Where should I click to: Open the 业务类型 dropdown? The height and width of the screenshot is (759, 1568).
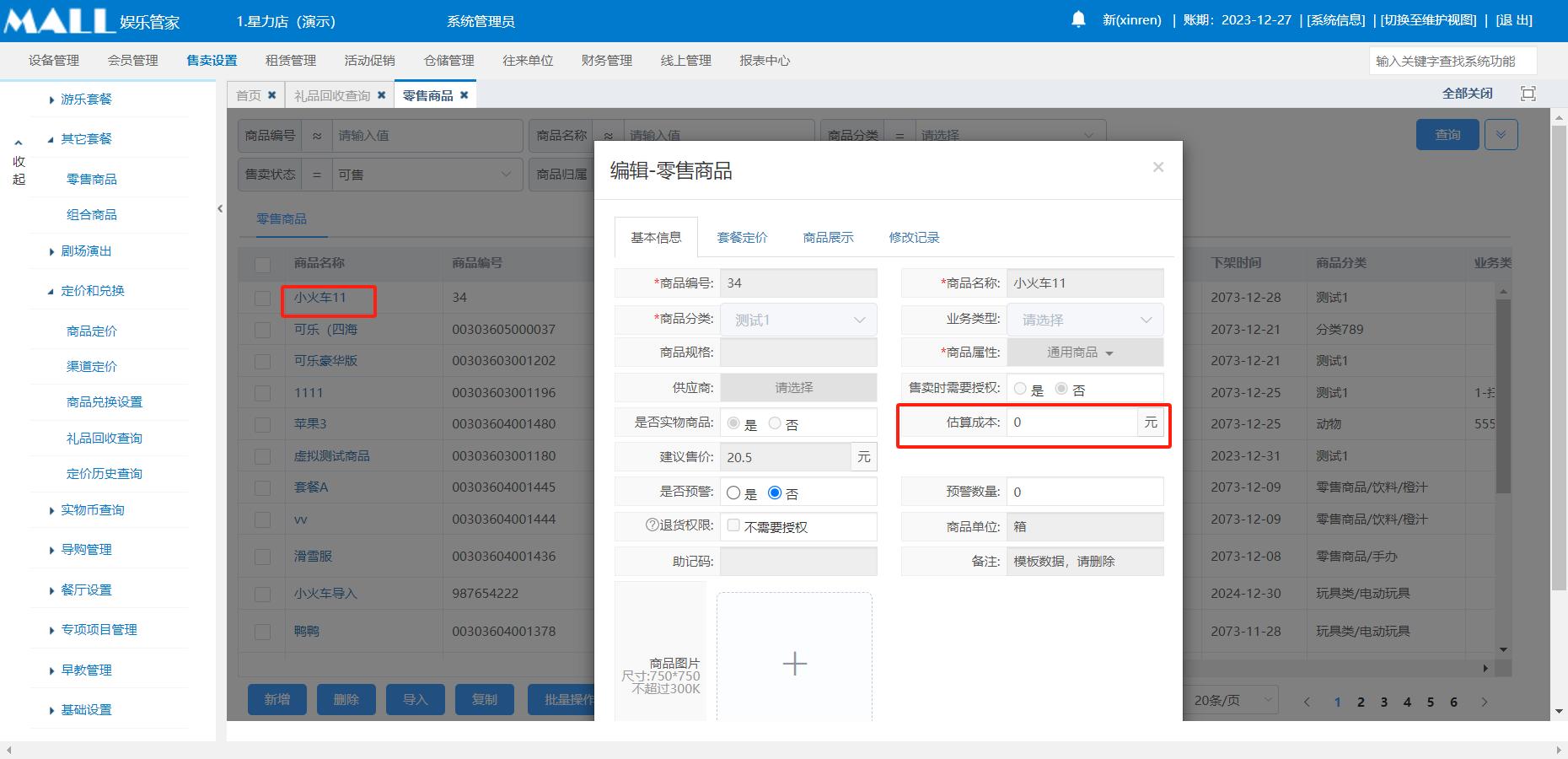point(1085,320)
